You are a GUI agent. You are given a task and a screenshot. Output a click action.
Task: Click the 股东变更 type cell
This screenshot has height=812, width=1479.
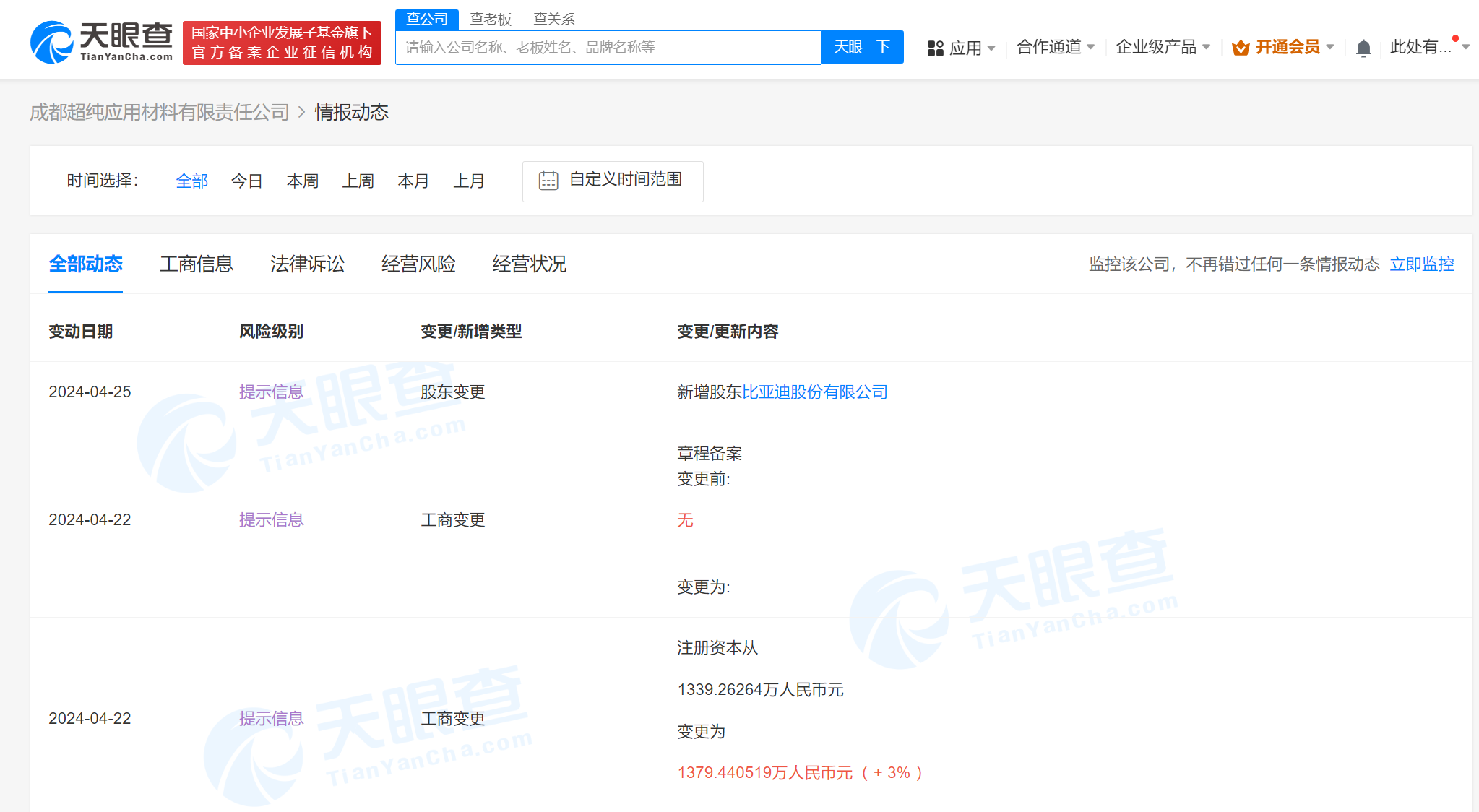453,392
